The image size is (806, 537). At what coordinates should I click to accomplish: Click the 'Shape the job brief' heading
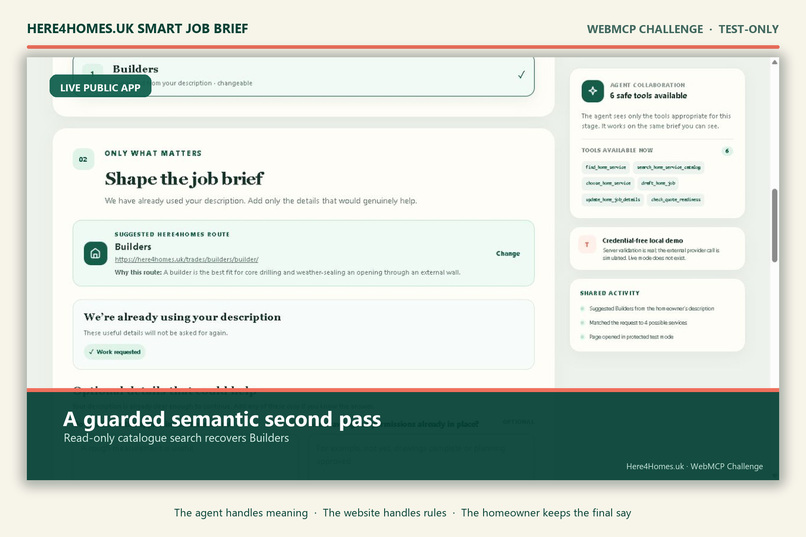click(x=184, y=179)
